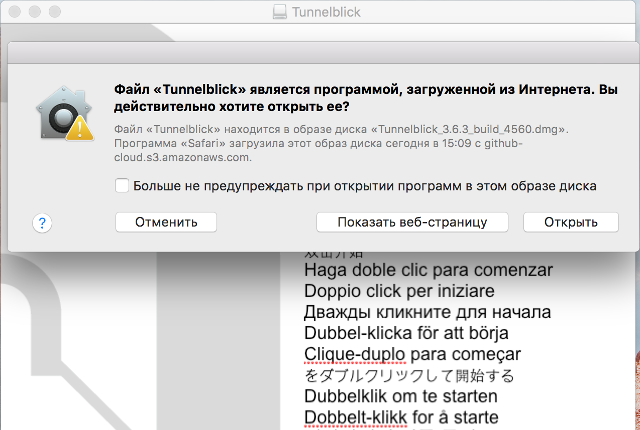The image size is (640, 430).
Task: Click the 'Открыть' button
Action: pyautogui.click(x=571, y=222)
